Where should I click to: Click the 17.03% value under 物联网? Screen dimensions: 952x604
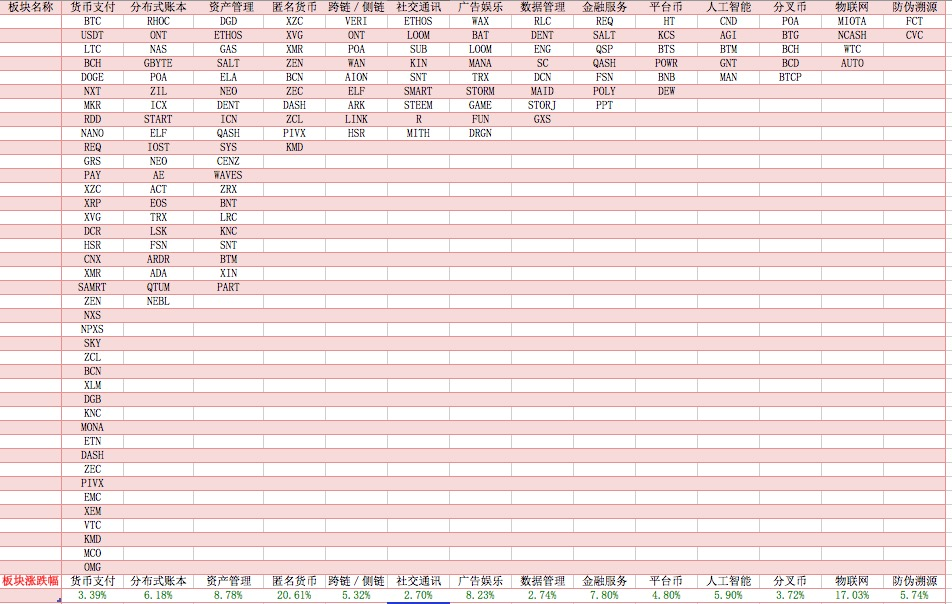click(852, 595)
